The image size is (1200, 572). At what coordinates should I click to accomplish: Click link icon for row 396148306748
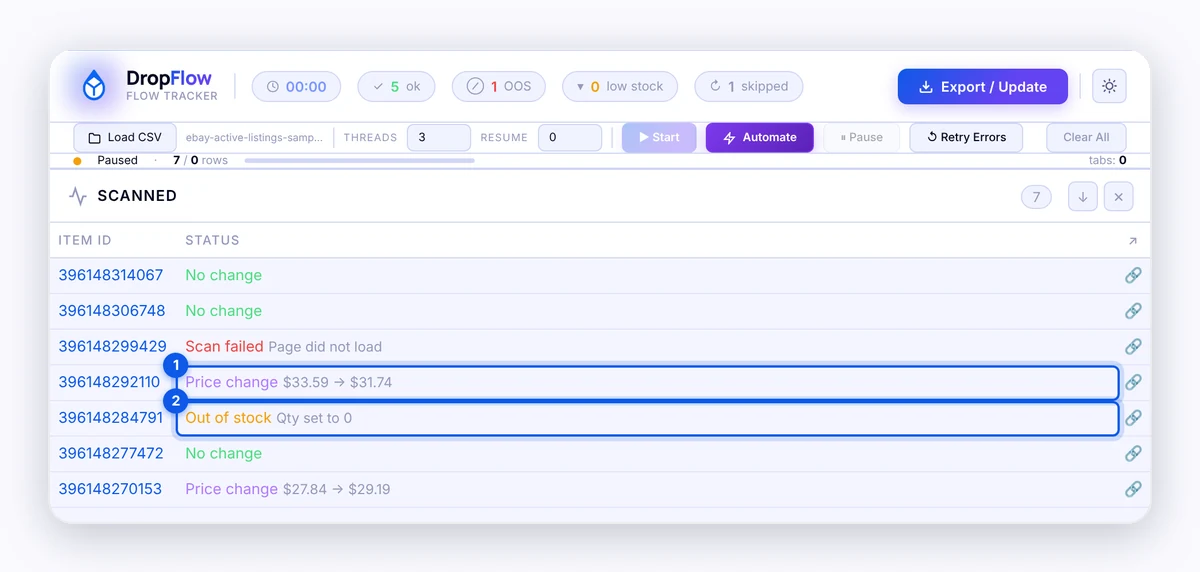tap(1133, 311)
